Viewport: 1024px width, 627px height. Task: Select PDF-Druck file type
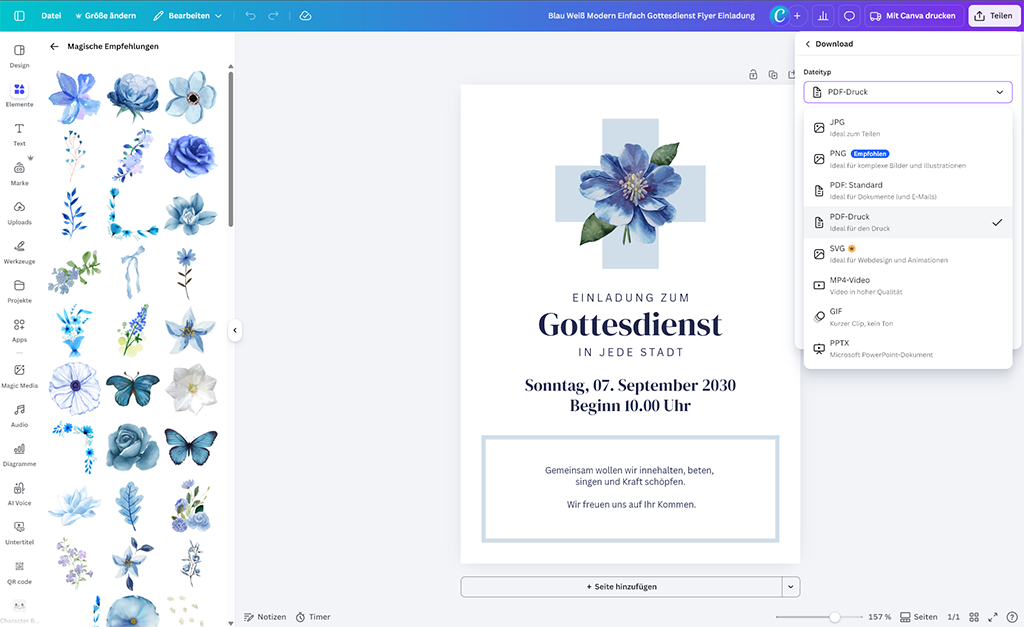pos(908,222)
